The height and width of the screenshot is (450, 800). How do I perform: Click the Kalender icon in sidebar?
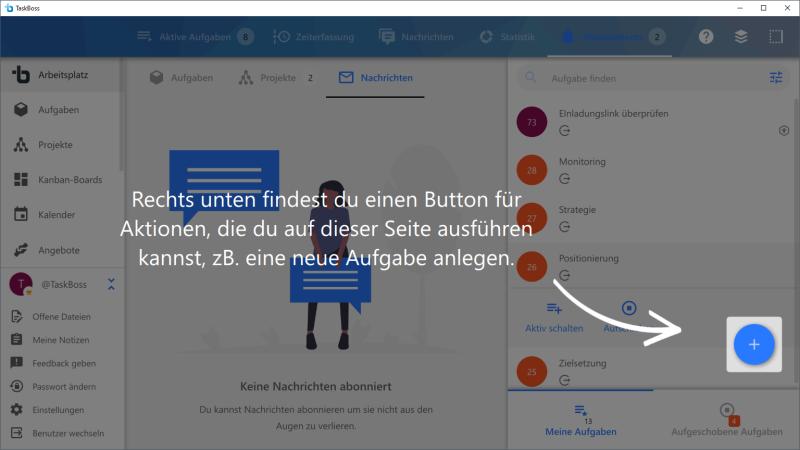coord(21,214)
